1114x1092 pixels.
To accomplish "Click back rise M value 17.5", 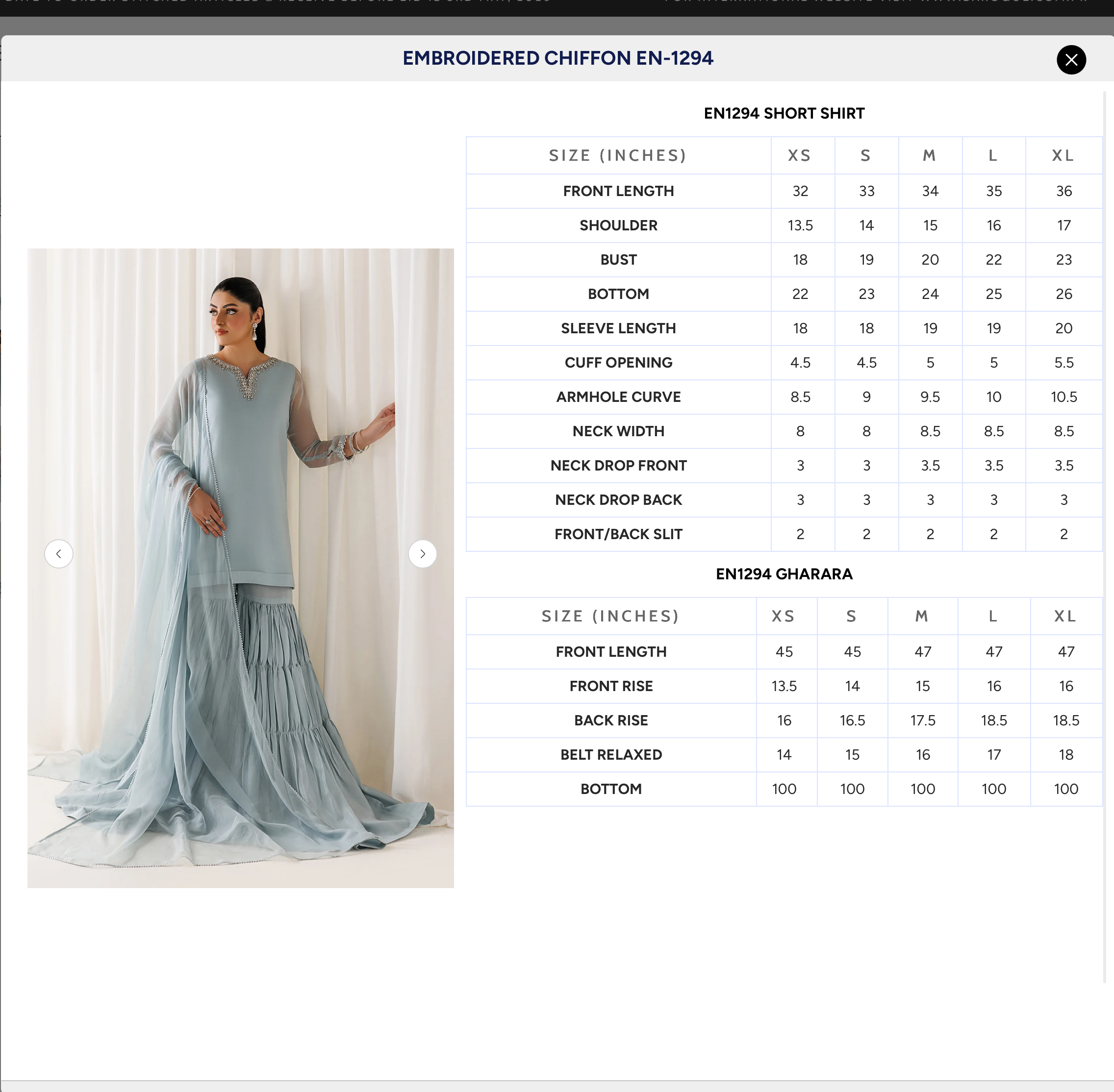I will 922,720.
